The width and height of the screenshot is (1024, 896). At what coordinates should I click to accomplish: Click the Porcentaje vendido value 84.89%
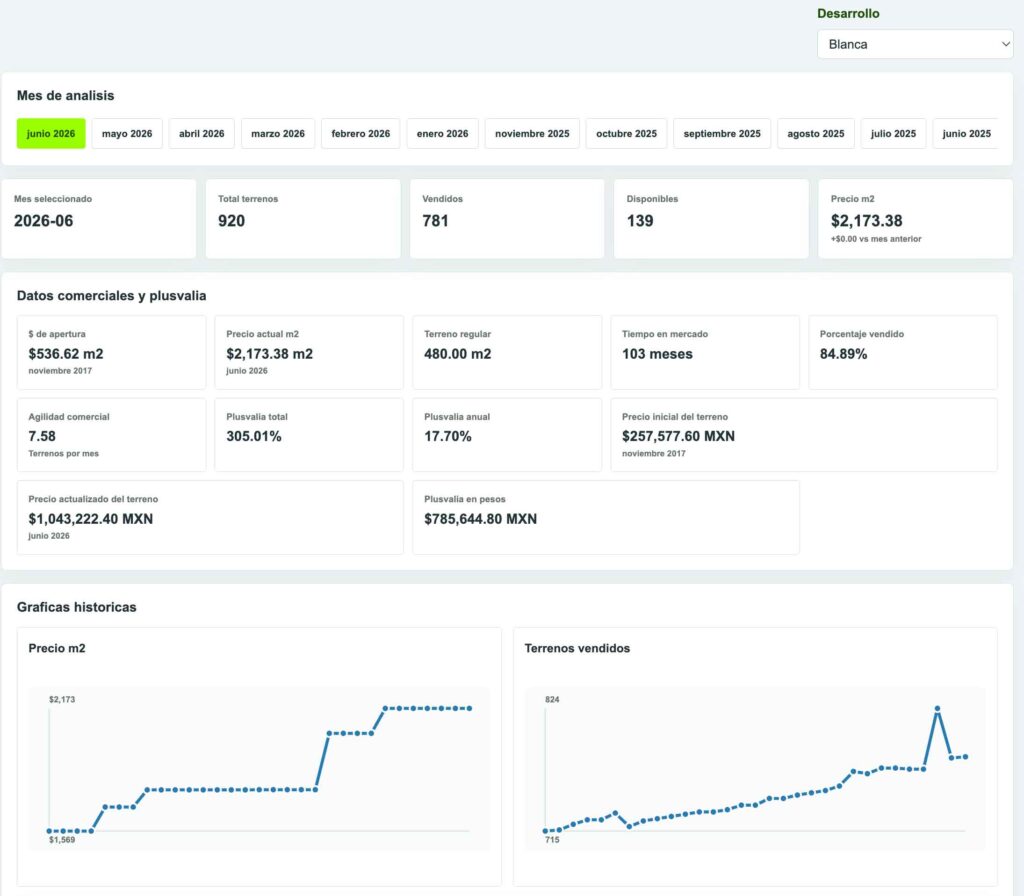843,354
